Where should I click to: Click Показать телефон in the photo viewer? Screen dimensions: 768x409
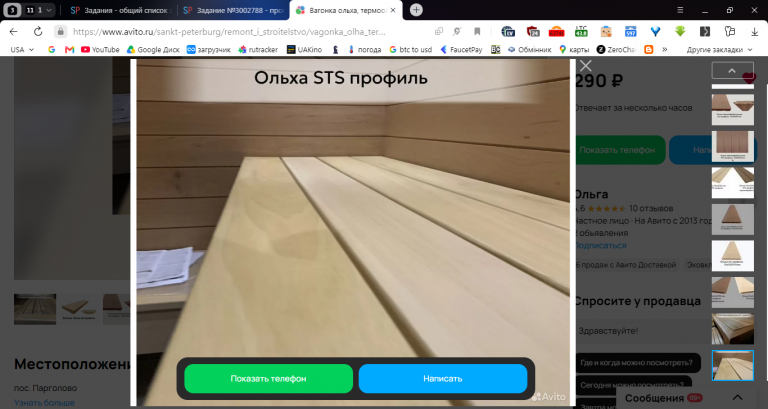pyautogui.click(x=268, y=379)
